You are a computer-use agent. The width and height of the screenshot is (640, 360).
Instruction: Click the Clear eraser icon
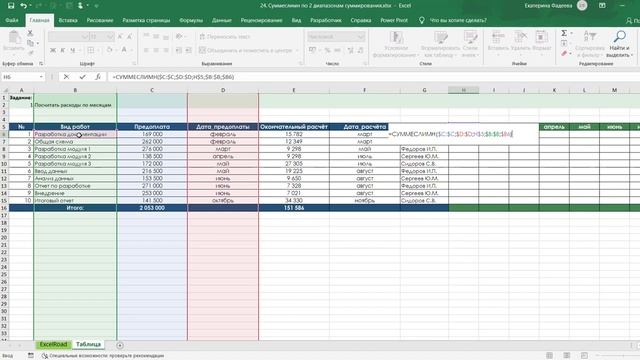click(x=564, y=53)
